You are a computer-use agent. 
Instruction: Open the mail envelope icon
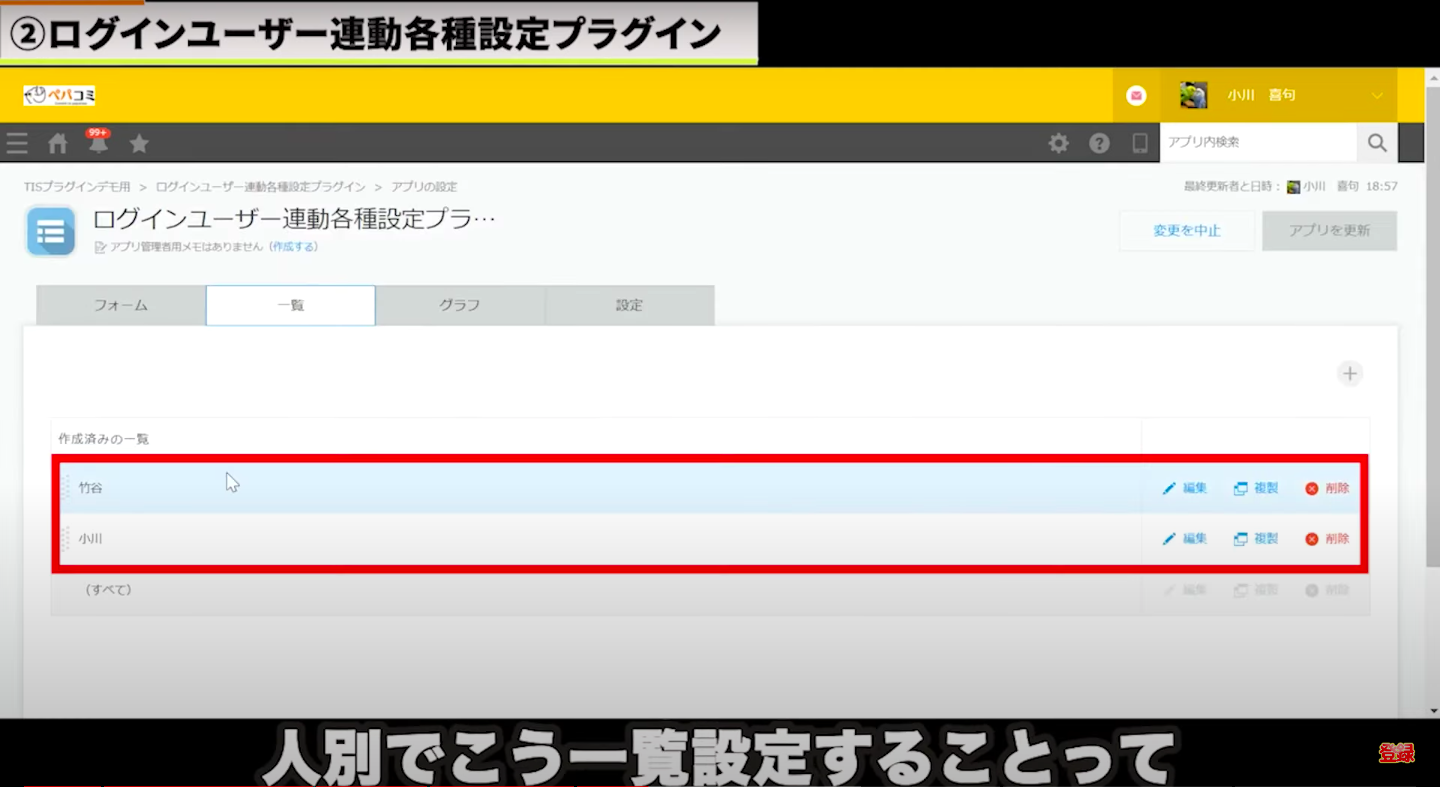coord(1136,96)
